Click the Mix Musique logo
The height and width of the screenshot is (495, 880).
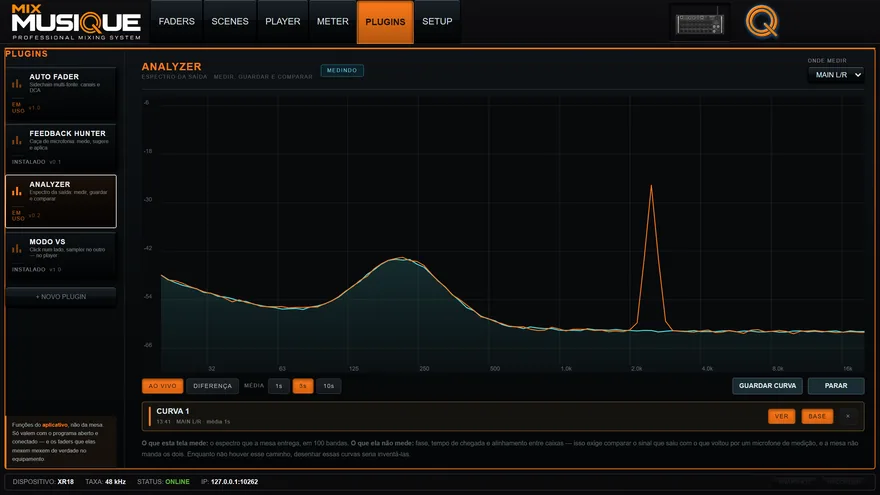76,22
